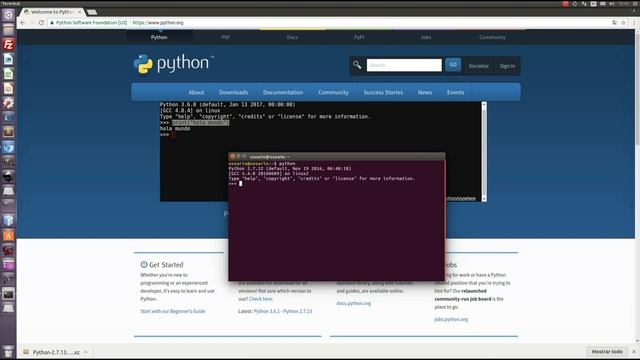Screen dimensions: 640x360
Task: Open the About menu
Action: (196, 92)
